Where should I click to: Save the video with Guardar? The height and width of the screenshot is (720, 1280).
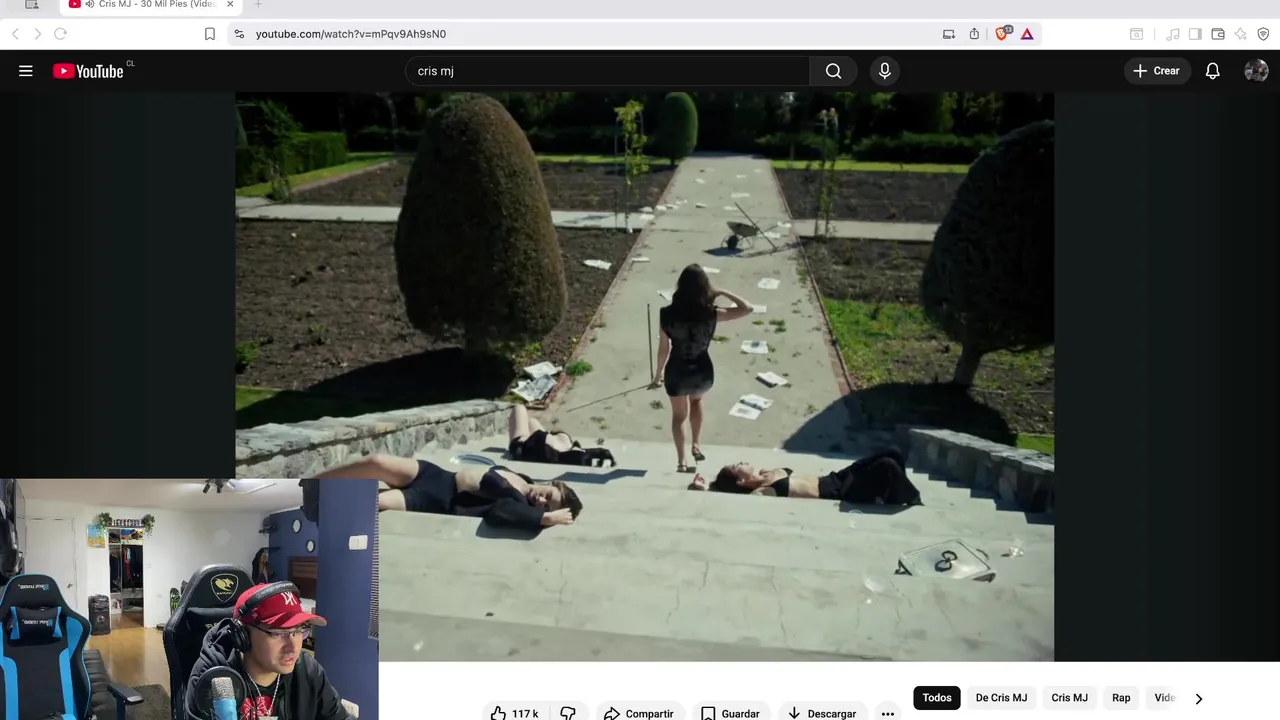[x=730, y=713]
